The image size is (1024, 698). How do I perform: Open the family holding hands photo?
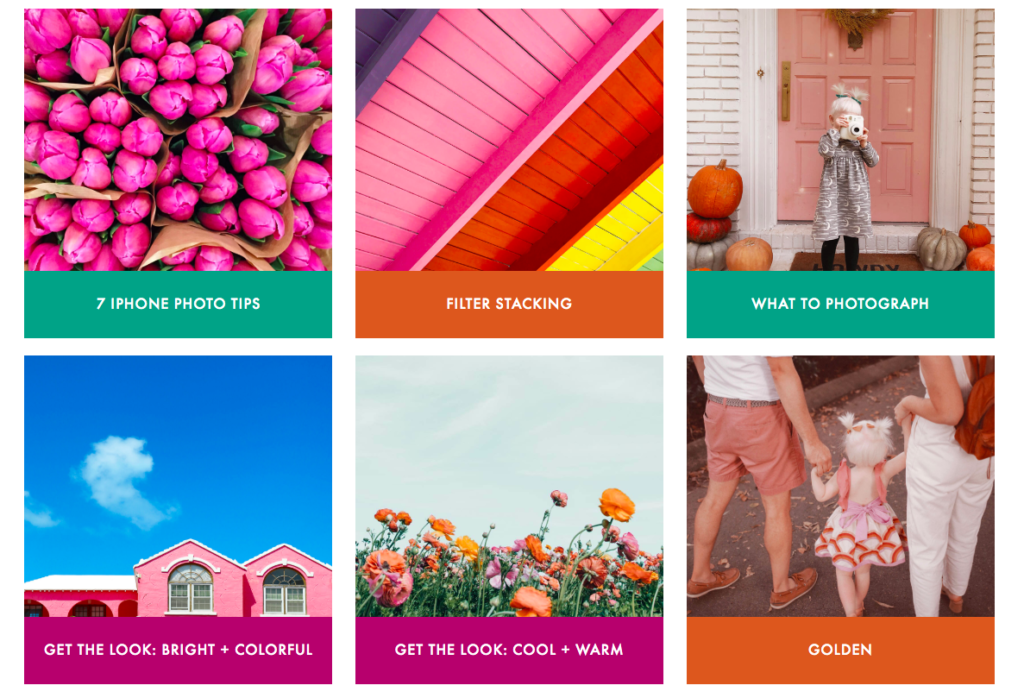[840, 486]
